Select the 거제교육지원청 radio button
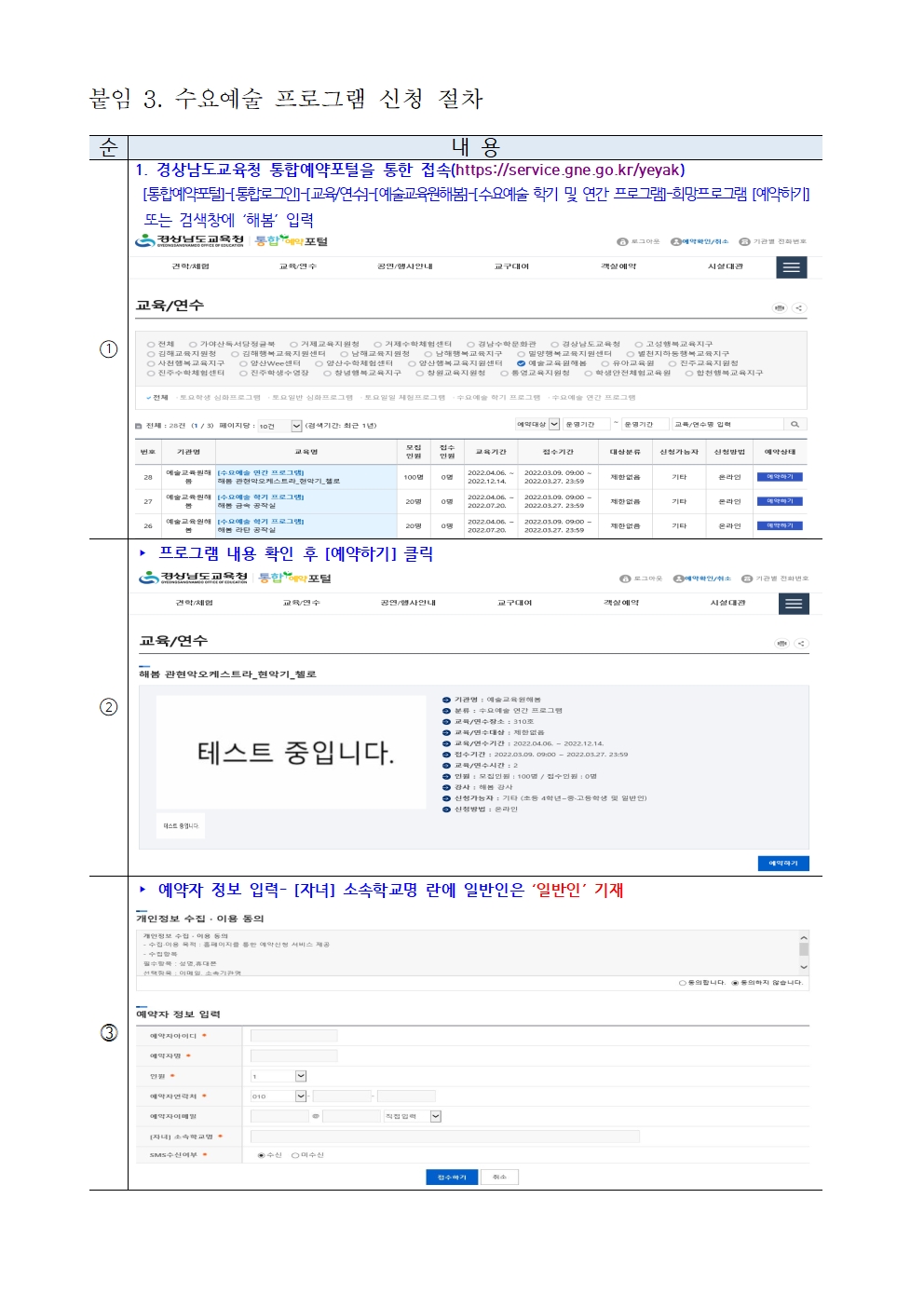The height and width of the screenshot is (1307, 924). tap(293, 344)
